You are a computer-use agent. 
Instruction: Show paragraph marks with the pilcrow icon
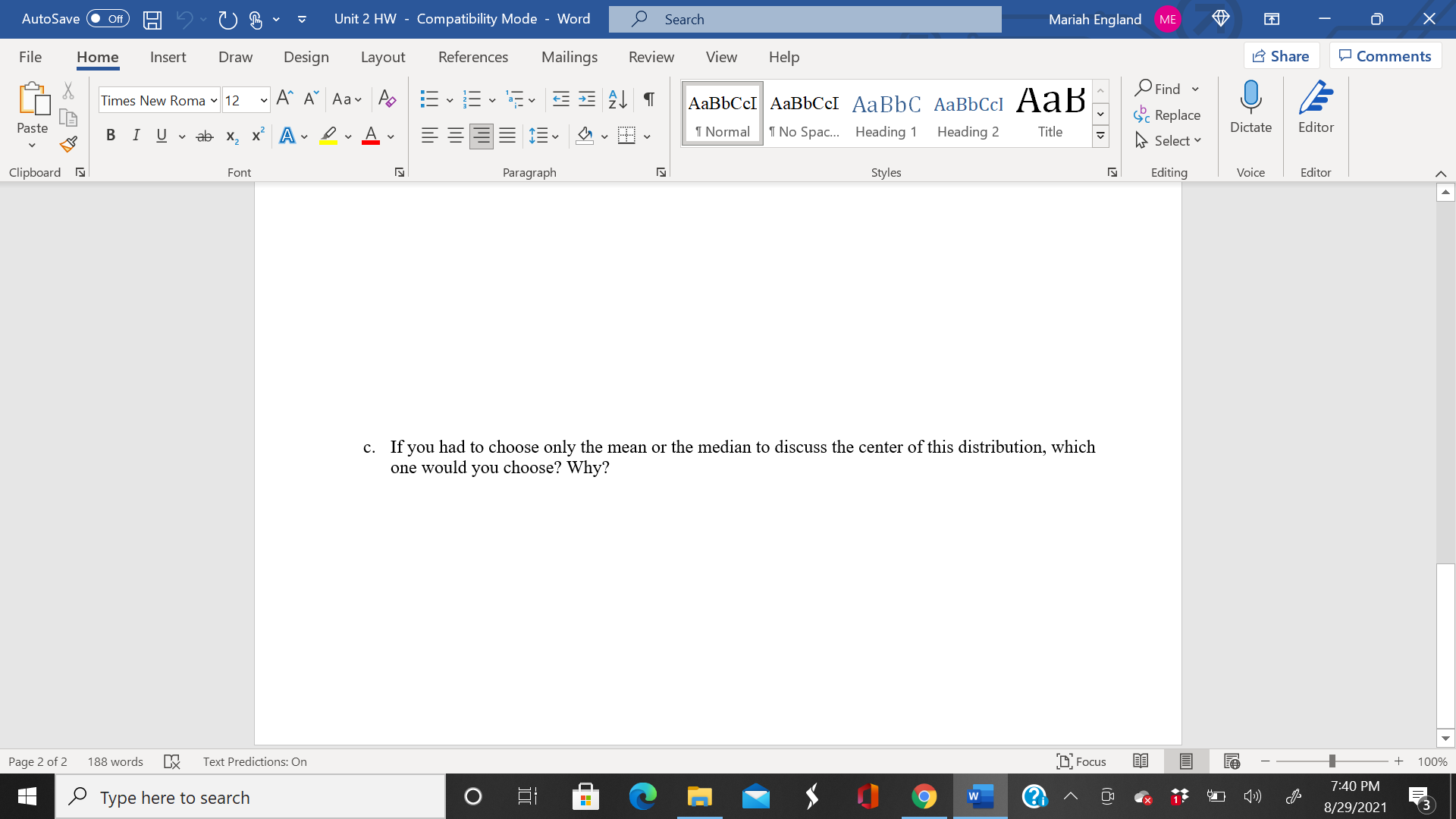point(648,99)
